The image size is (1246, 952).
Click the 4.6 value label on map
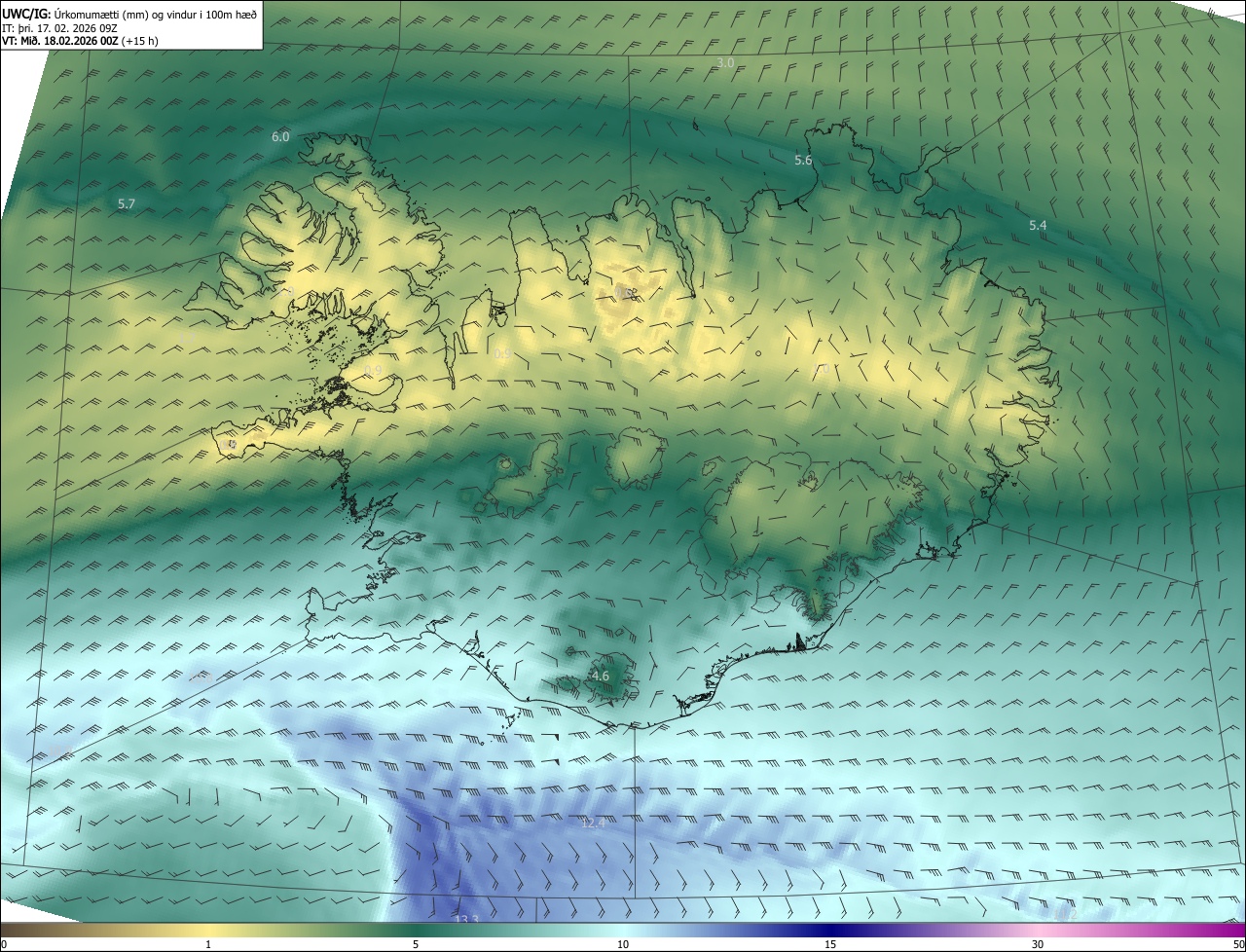point(600,677)
